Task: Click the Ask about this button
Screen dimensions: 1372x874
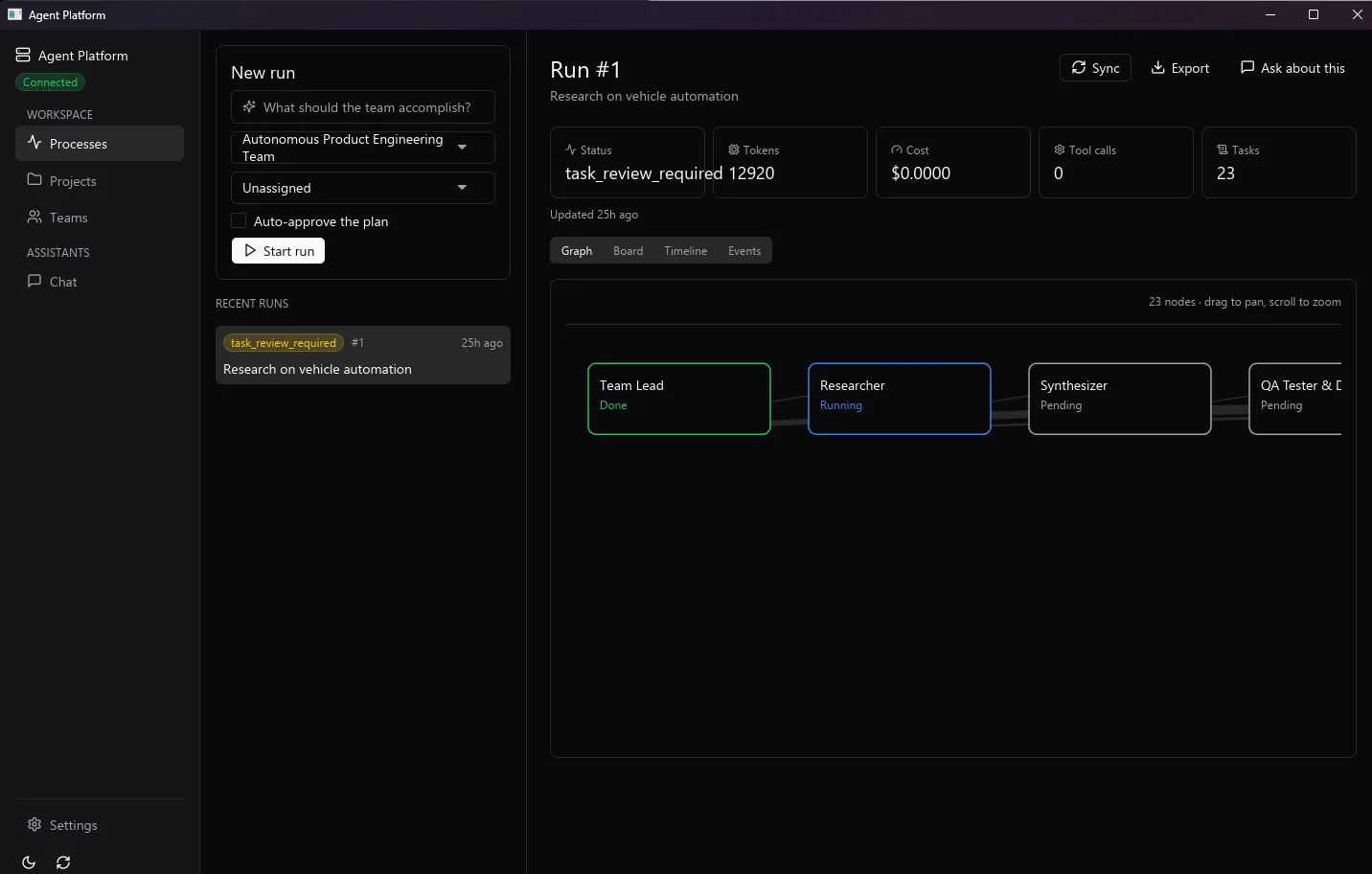Action: (x=1292, y=68)
